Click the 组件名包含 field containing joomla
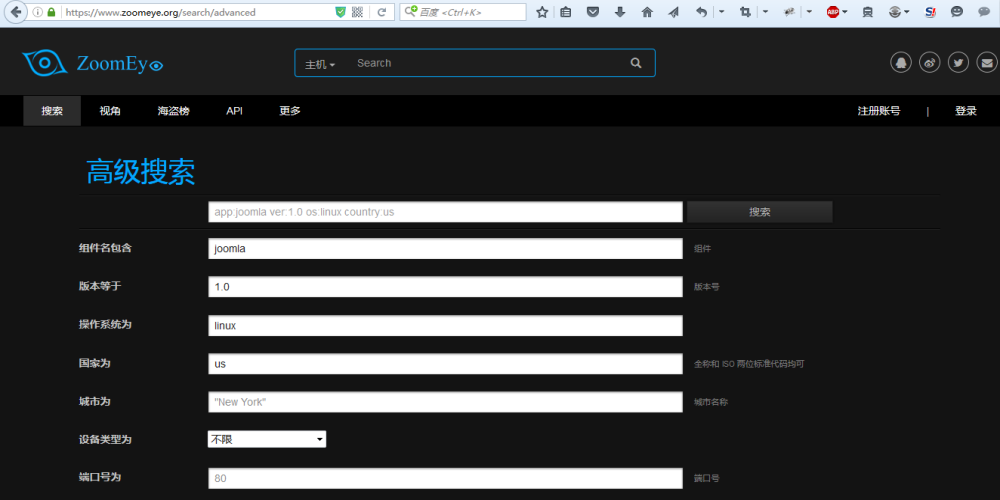The width and height of the screenshot is (1000, 500). click(445, 249)
